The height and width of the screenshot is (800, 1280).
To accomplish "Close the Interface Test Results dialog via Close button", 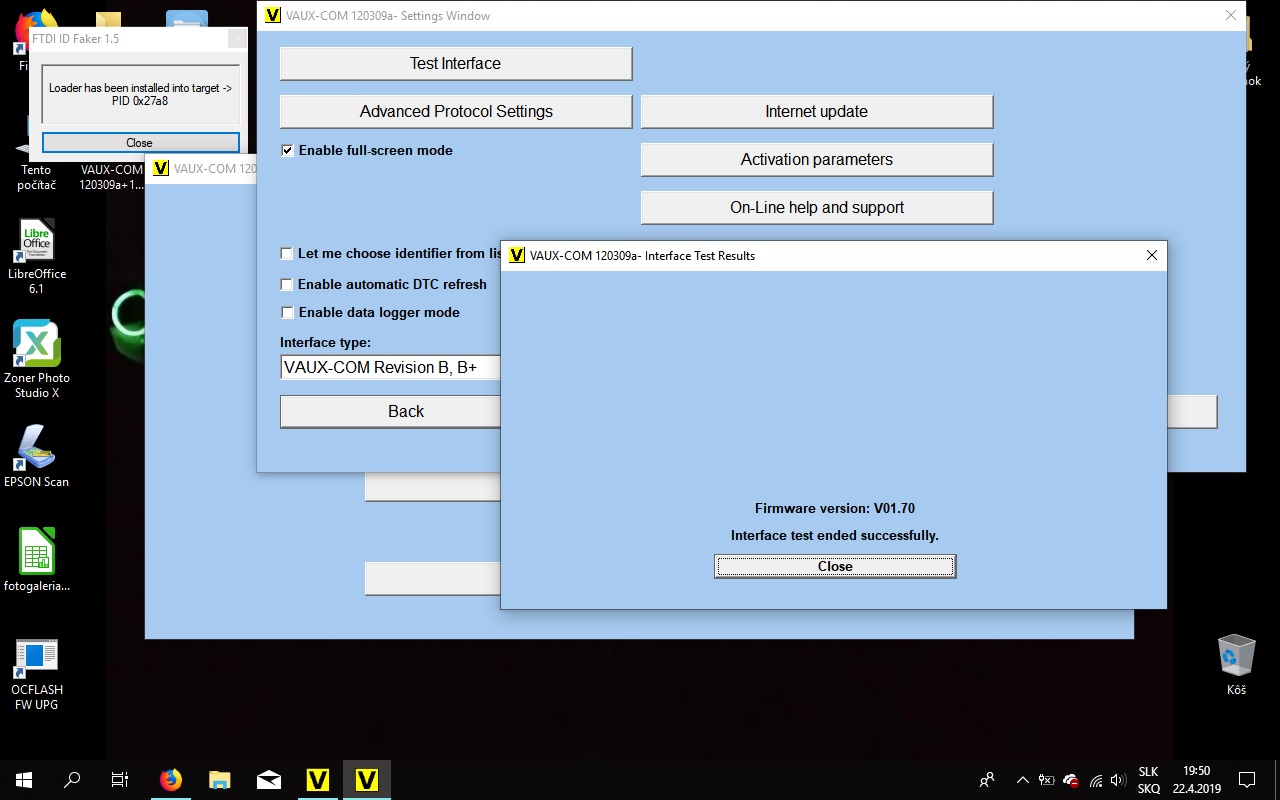I will pos(835,567).
